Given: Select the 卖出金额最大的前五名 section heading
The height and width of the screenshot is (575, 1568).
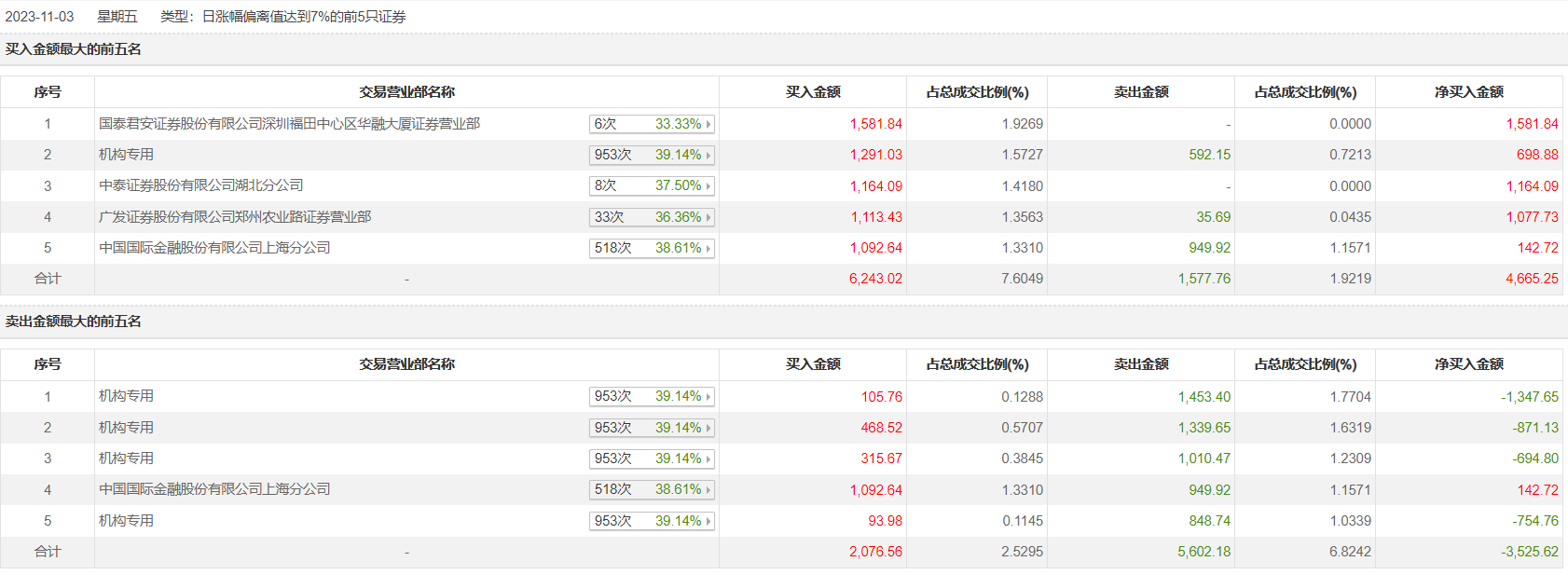Looking at the screenshot, I should pyautogui.click(x=74, y=322).
